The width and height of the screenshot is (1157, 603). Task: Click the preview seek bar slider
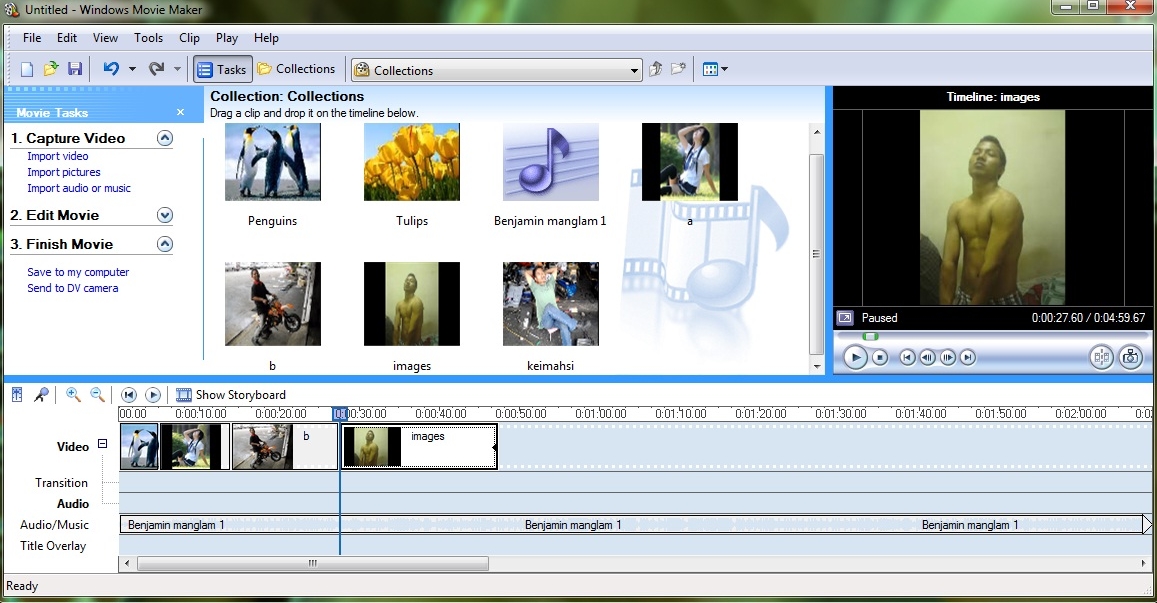[871, 337]
